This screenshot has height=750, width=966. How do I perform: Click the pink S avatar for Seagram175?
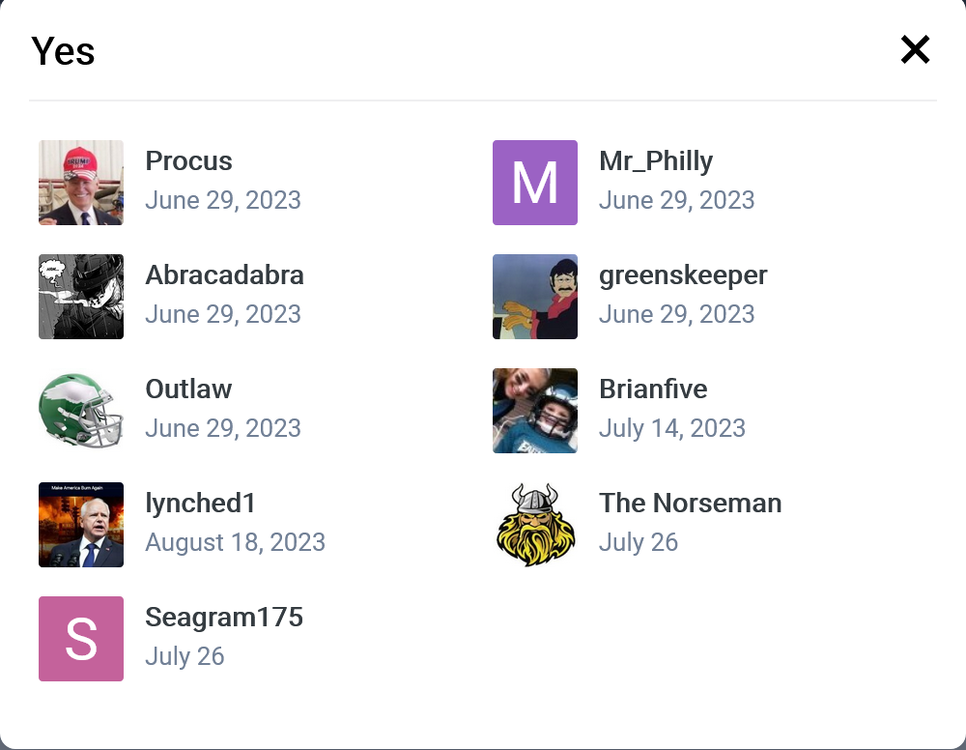[x=81, y=638]
